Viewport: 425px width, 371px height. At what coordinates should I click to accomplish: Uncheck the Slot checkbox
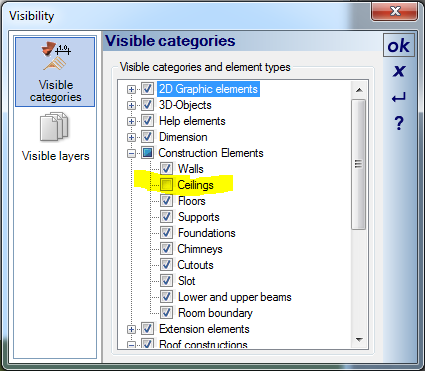pos(166,281)
